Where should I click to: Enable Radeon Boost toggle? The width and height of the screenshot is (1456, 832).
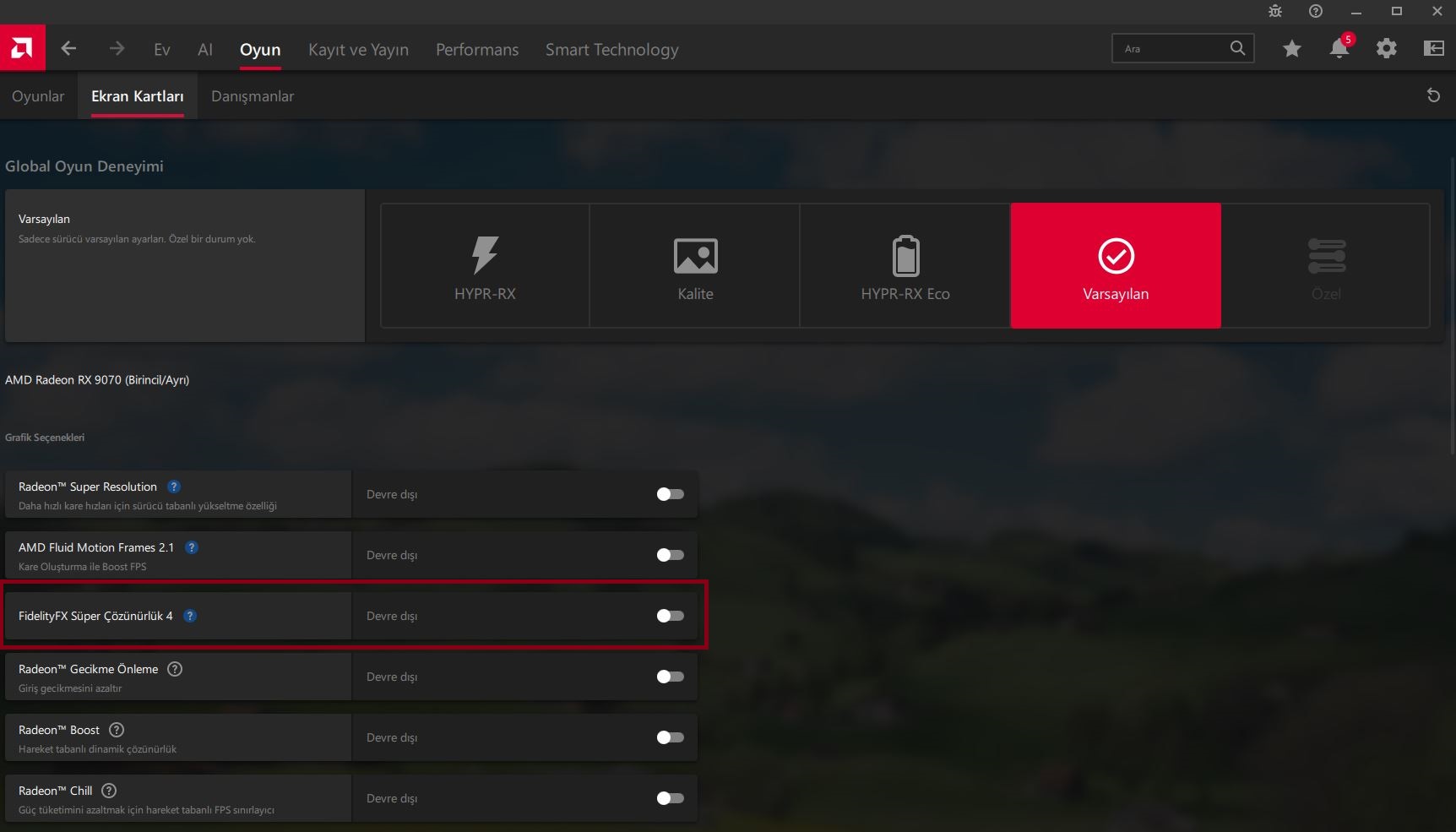[671, 737]
